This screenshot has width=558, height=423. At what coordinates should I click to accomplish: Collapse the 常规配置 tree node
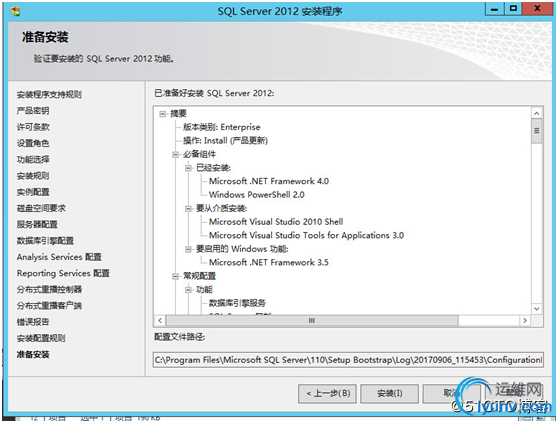pos(175,276)
